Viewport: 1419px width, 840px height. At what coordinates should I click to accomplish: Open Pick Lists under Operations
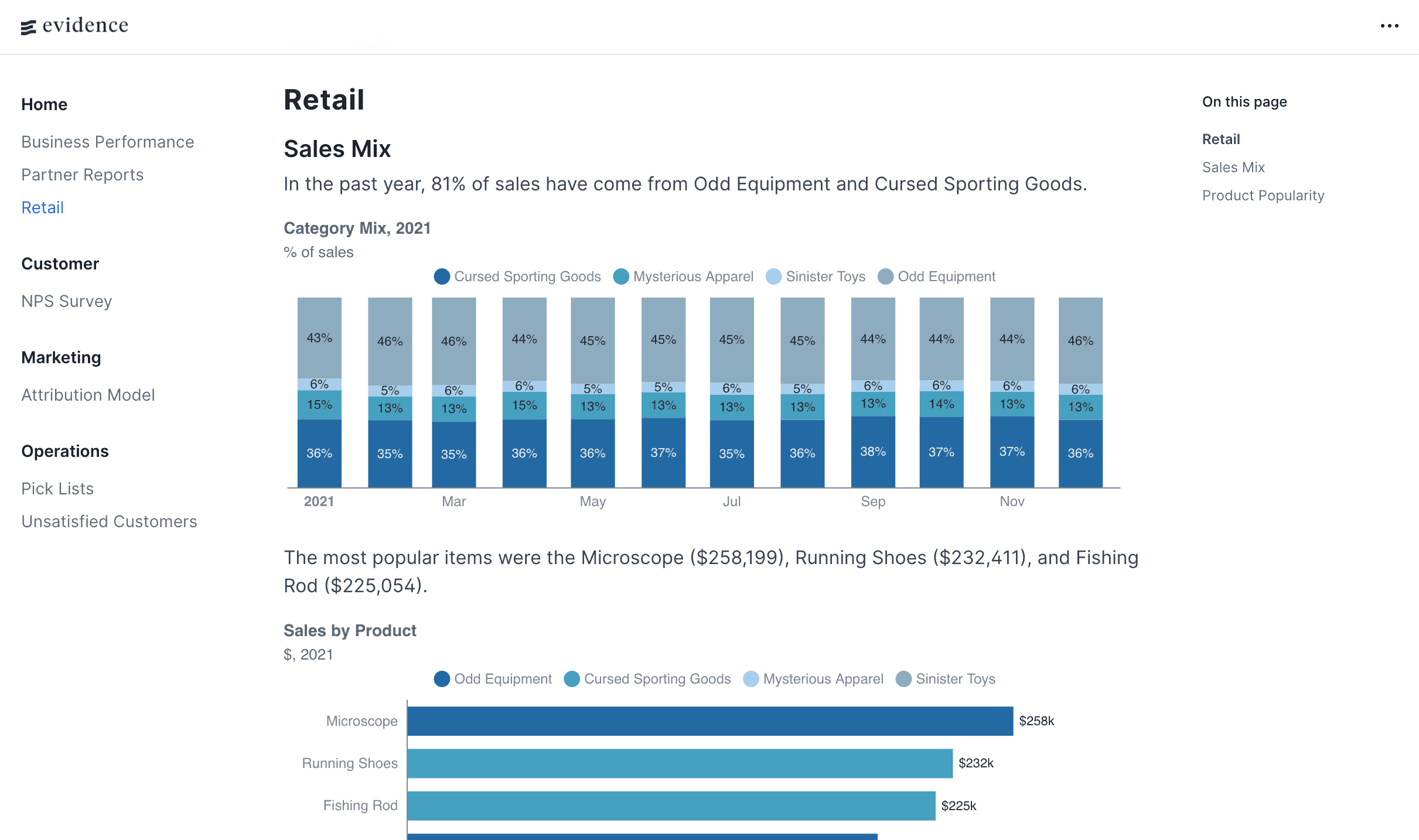(57, 489)
